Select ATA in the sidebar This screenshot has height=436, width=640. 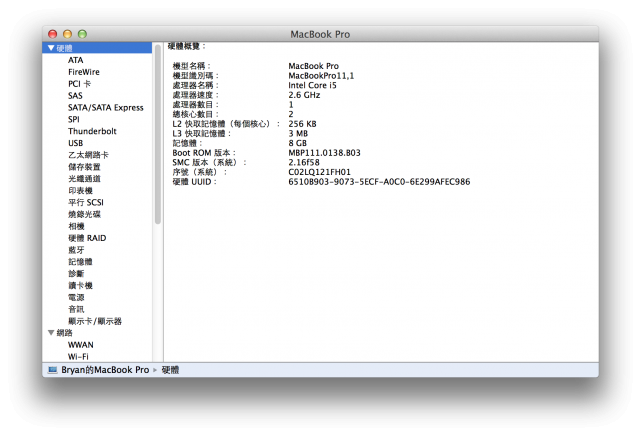click(76, 60)
